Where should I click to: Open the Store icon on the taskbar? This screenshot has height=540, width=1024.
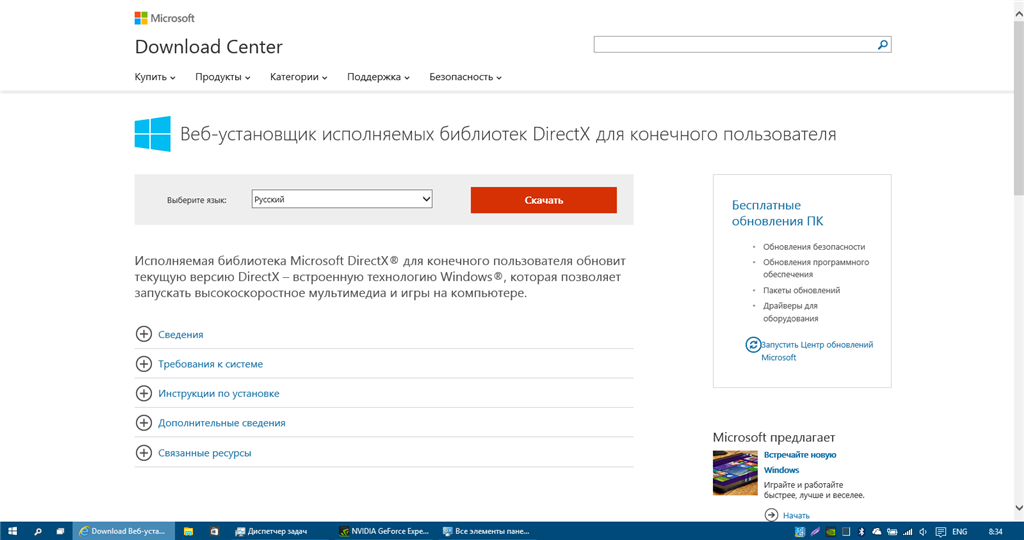coord(214,532)
